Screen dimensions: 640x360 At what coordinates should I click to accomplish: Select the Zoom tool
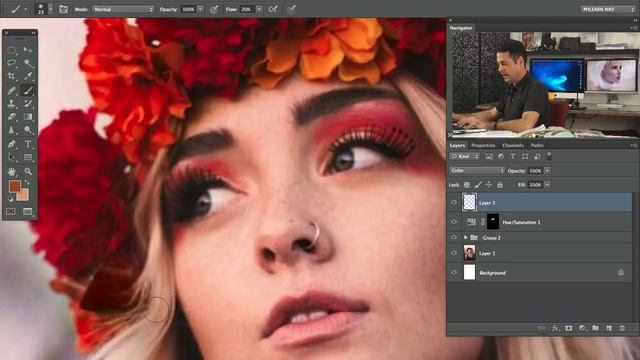coord(28,171)
